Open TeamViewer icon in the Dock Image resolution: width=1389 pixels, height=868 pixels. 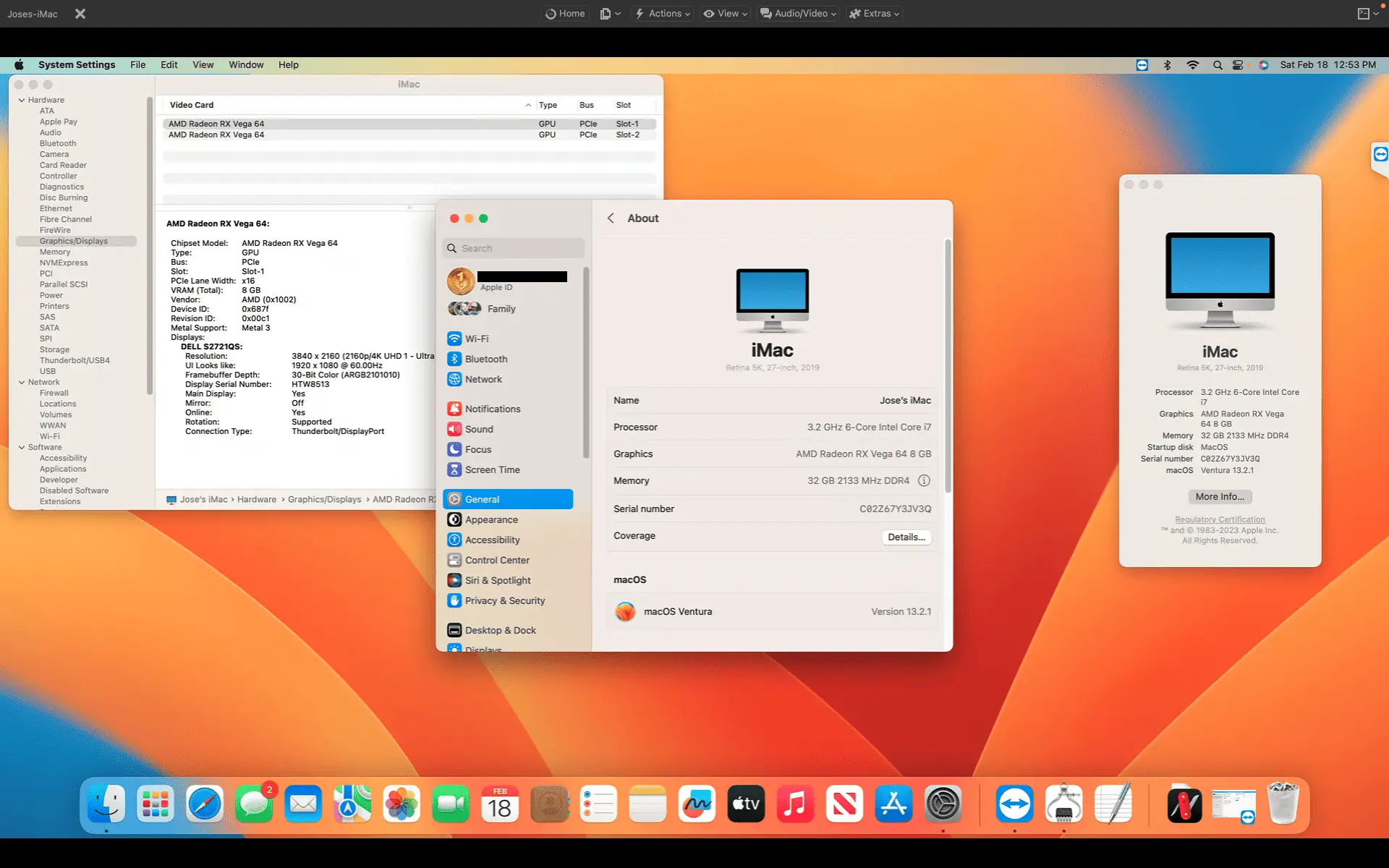pos(1014,804)
